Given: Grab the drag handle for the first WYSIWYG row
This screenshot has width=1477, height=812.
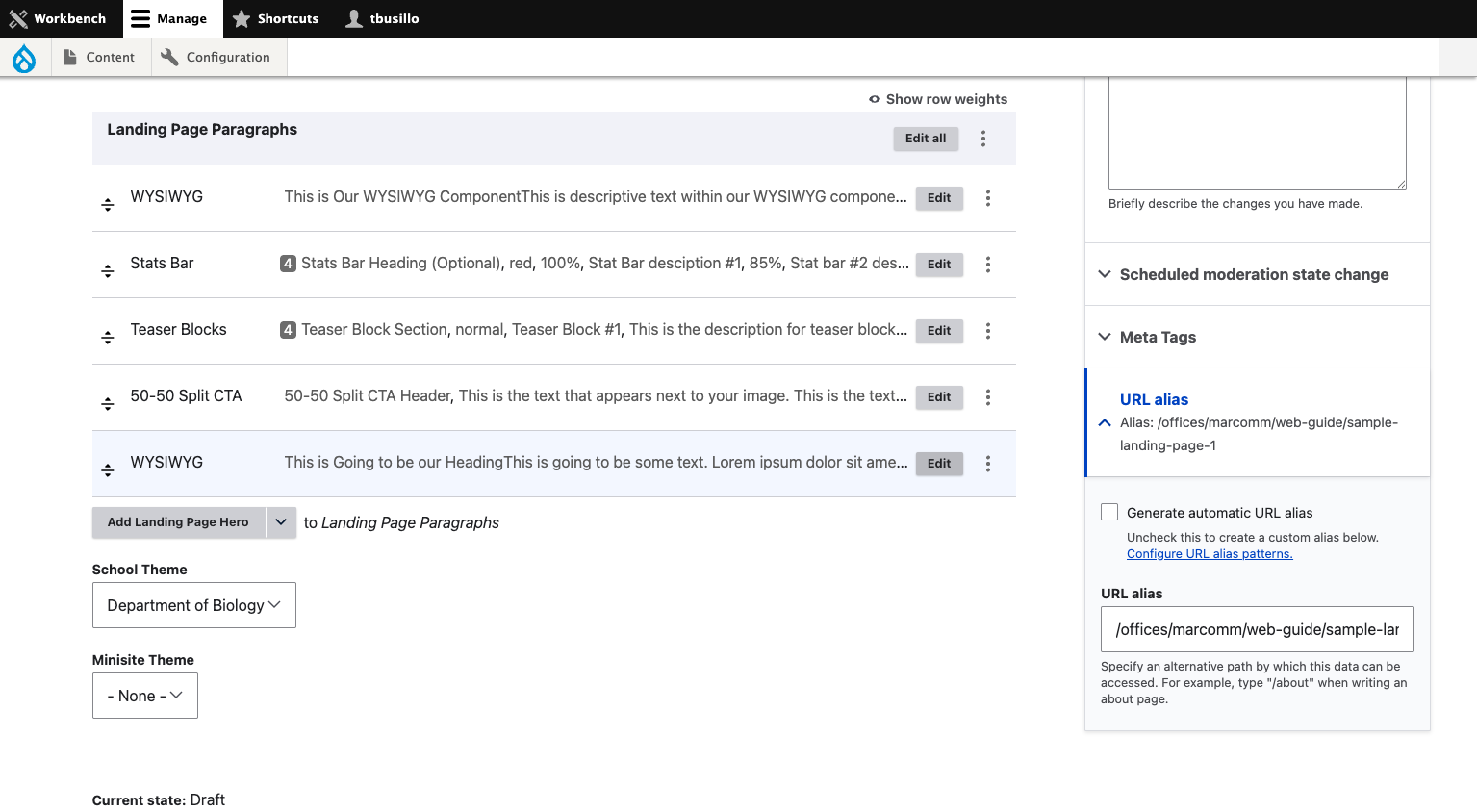Looking at the screenshot, I should (108, 204).
